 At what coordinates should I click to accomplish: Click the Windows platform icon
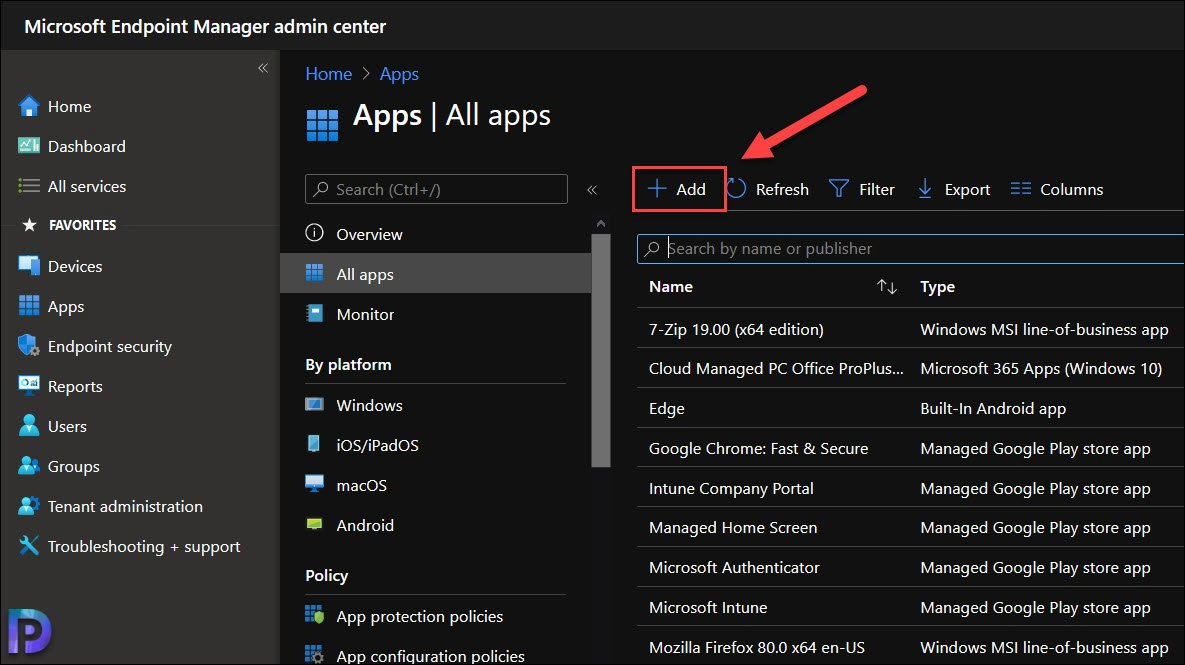click(x=314, y=404)
